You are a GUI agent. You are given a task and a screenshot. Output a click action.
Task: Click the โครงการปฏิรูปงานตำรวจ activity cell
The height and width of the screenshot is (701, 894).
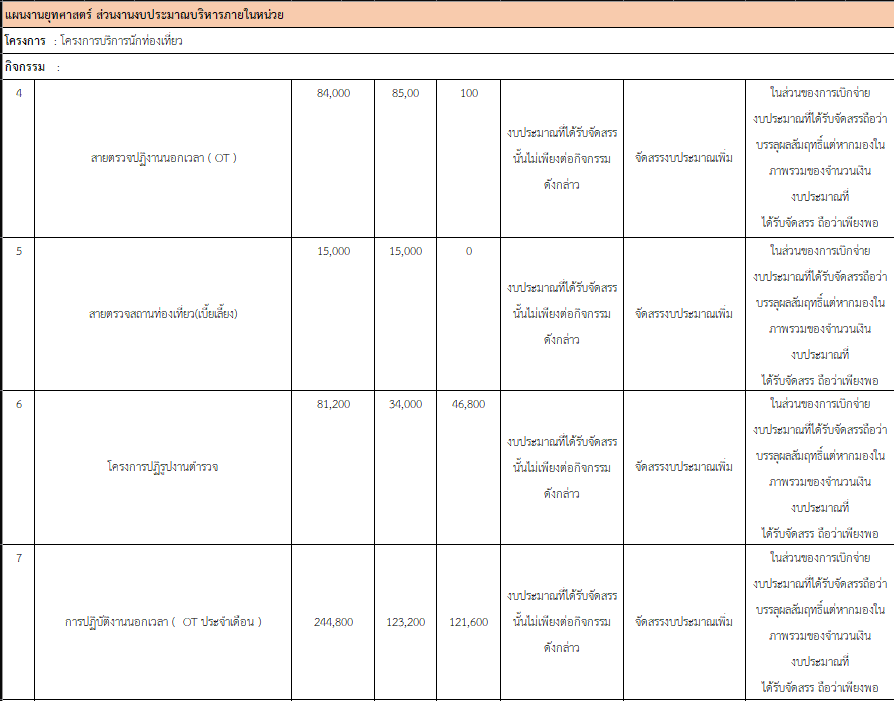point(163,467)
